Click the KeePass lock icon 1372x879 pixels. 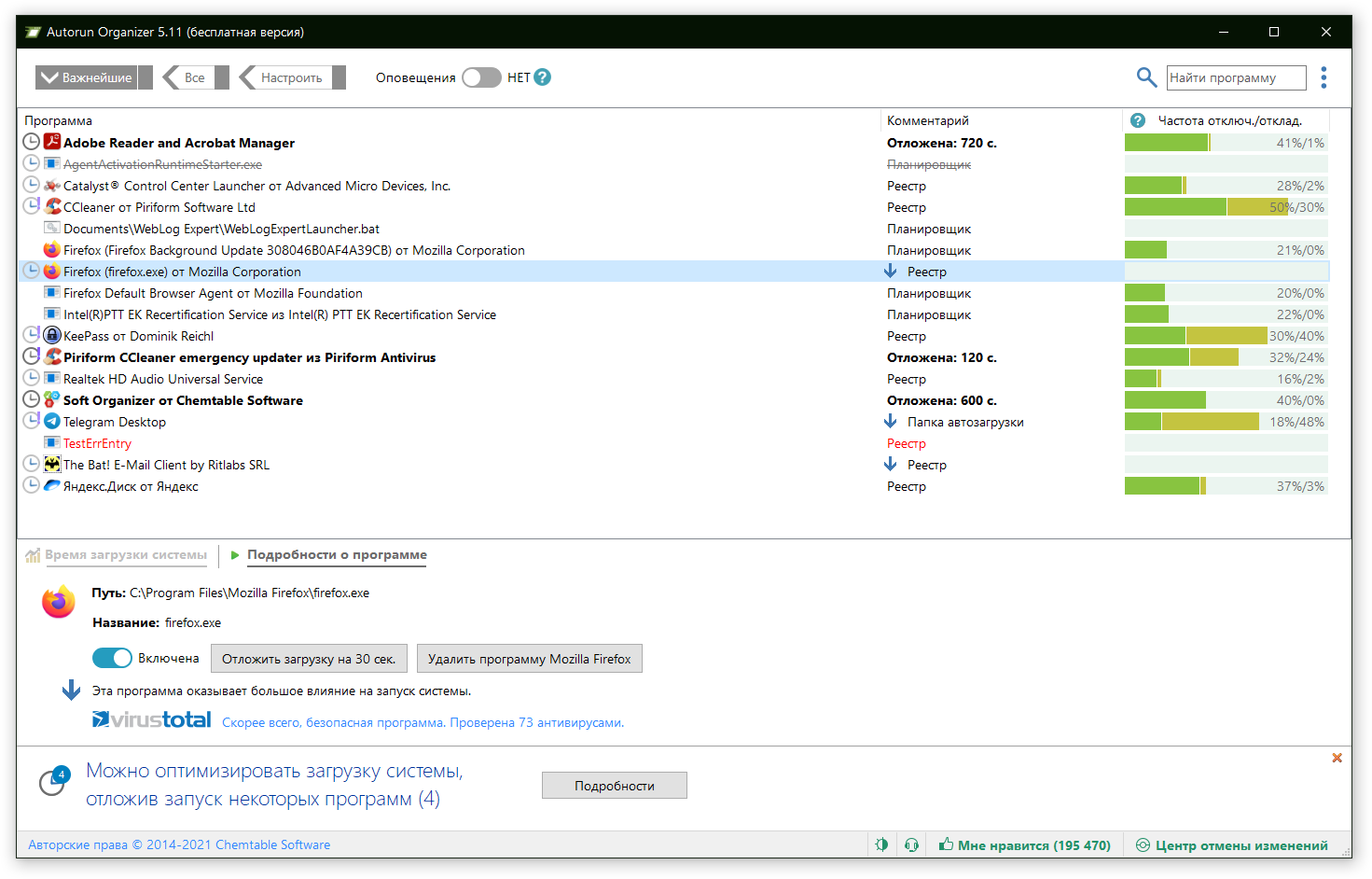52,335
